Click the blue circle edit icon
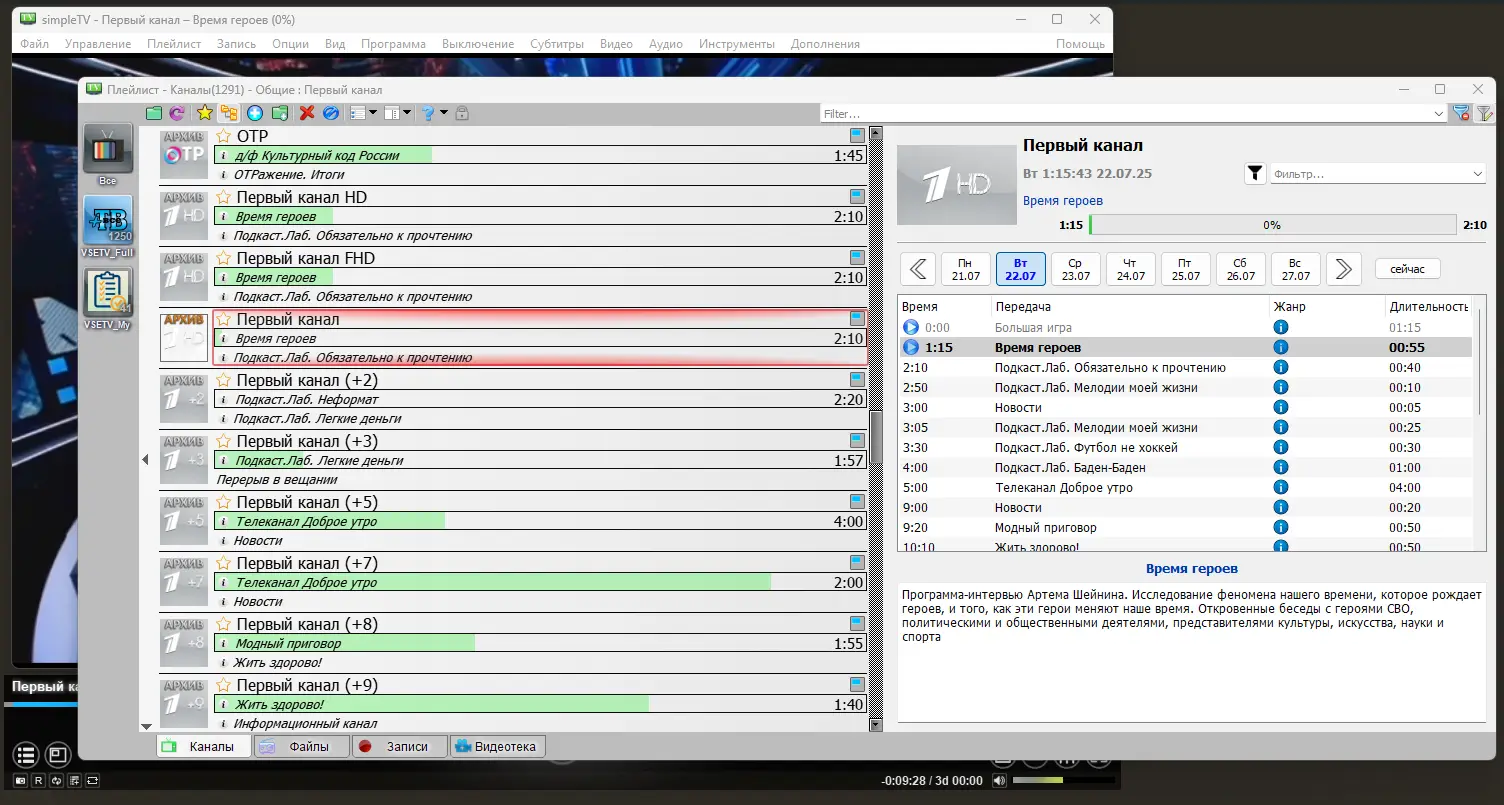Viewport: 1504px width, 805px height. [x=331, y=113]
